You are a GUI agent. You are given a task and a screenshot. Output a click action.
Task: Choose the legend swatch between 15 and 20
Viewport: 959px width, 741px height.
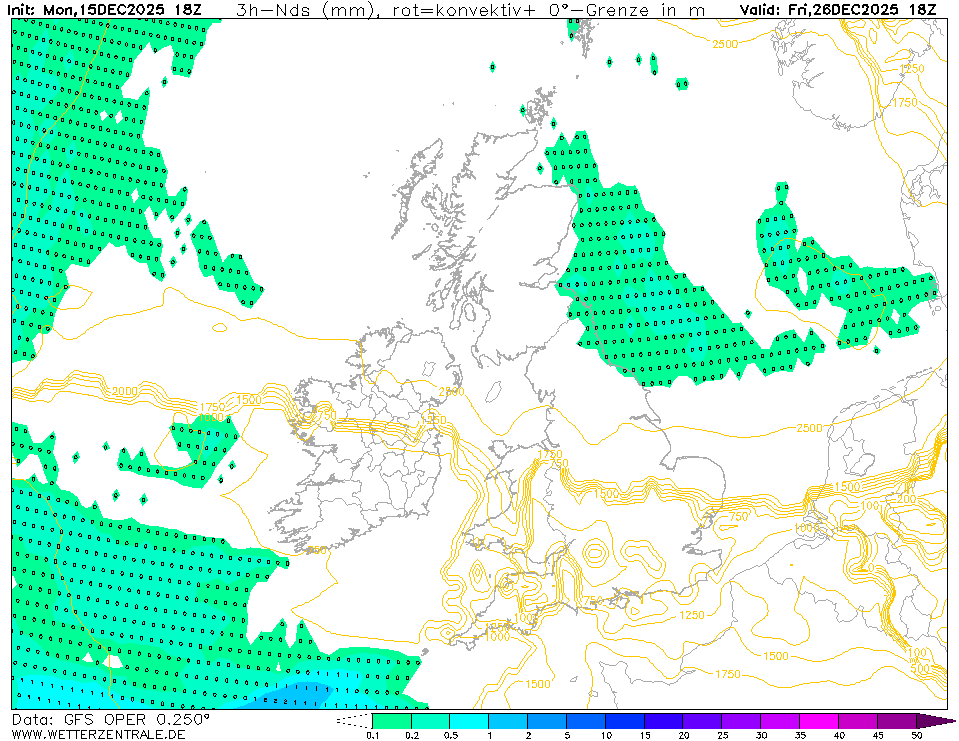point(664,720)
